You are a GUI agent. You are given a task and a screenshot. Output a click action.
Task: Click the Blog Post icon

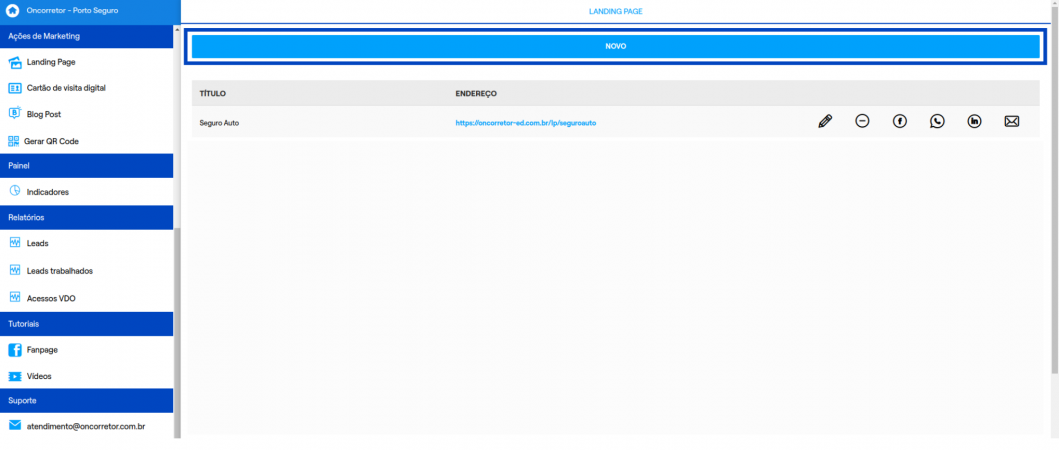(x=15, y=114)
